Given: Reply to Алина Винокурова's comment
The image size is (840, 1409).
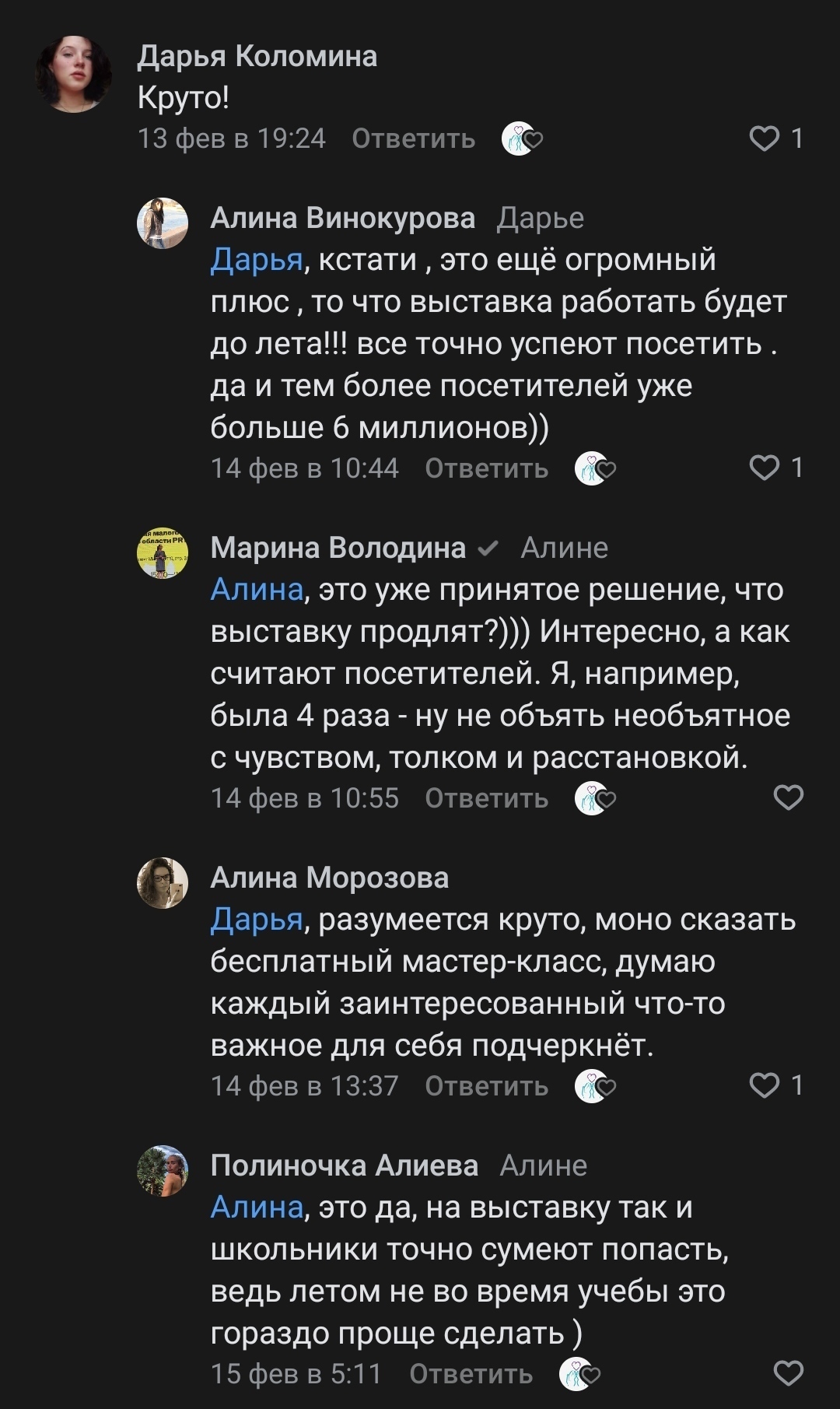Looking at the screenshot, I should click(x=486, y=468).
